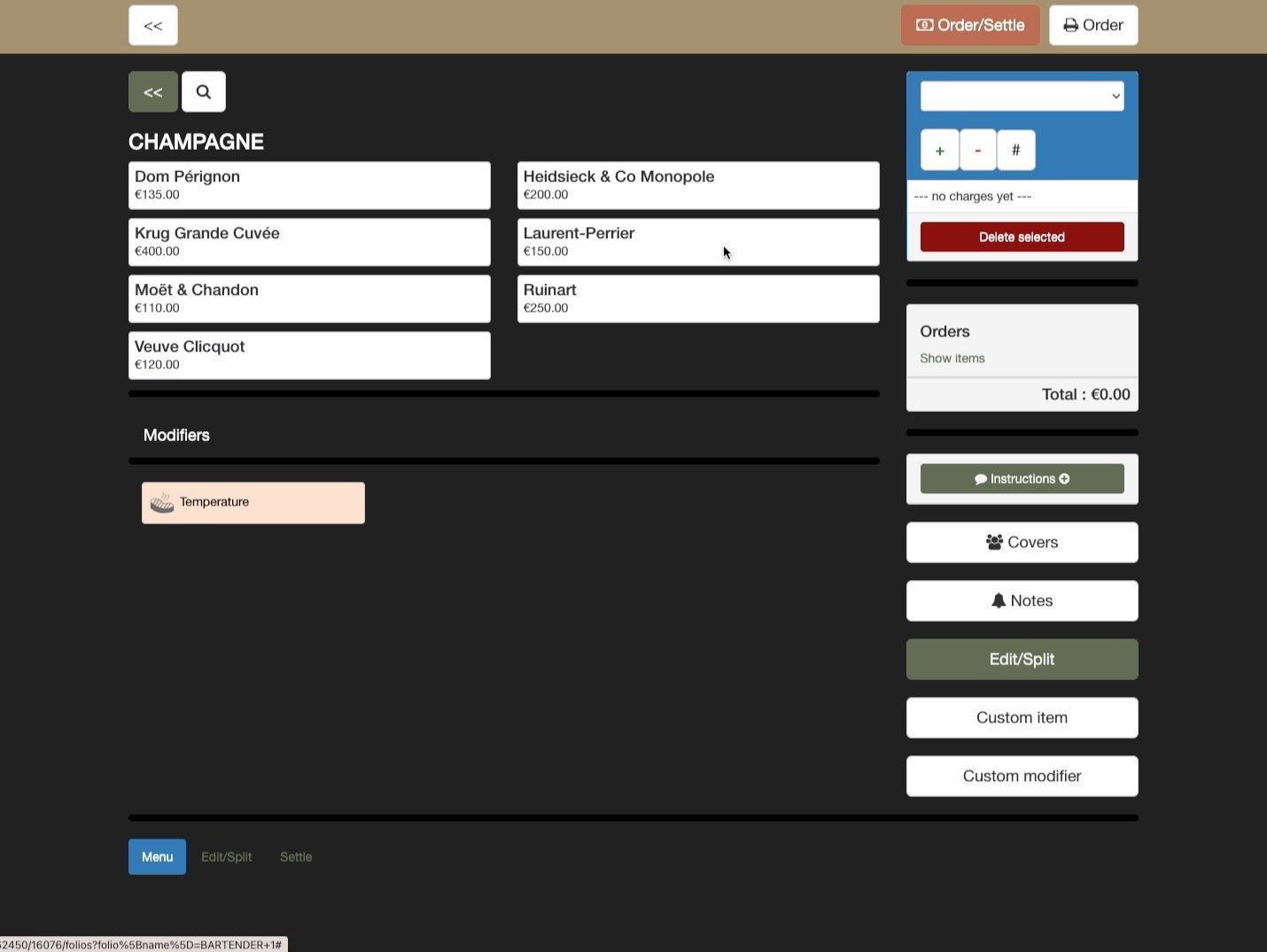This screenshot has height=952, width=1267.
Task: Open the Temperature modifier
Action: 253,503
